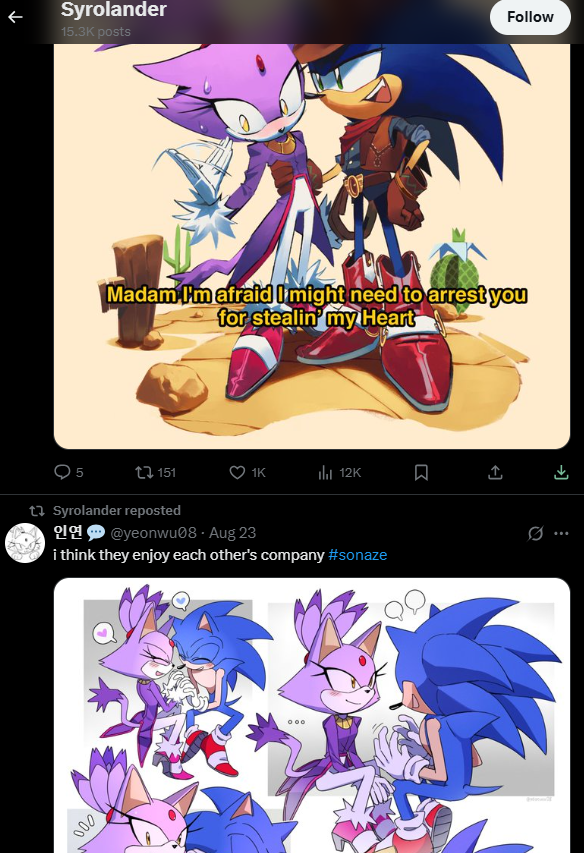Open the #sonaze hashtag link
584x853 pixels.
coord(358,555)
